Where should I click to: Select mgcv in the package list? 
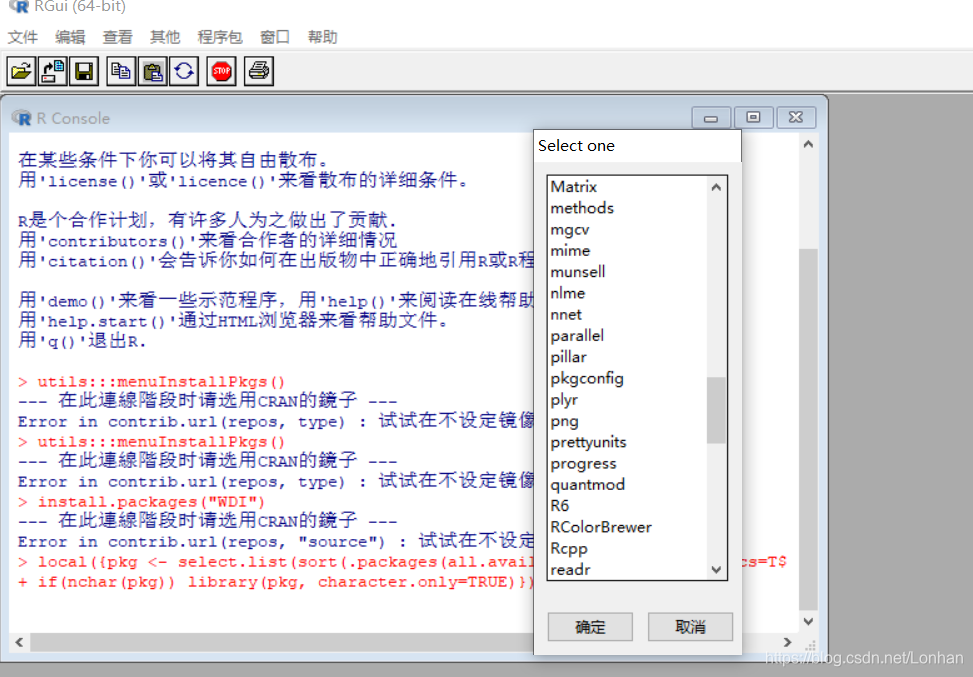pyautogui.click(x=627, y=230)
